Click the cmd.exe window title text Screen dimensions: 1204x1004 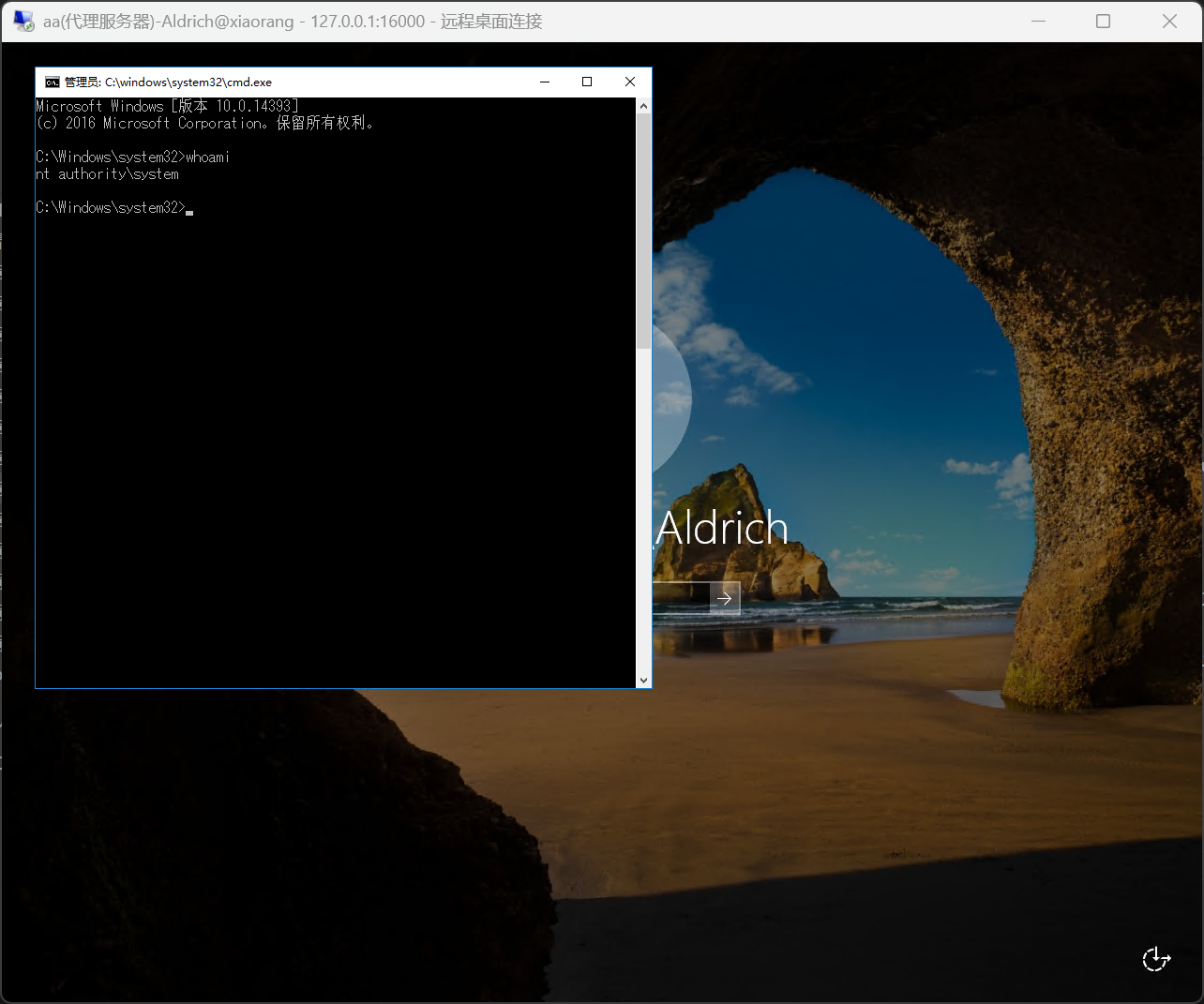(x=168, y=82)
